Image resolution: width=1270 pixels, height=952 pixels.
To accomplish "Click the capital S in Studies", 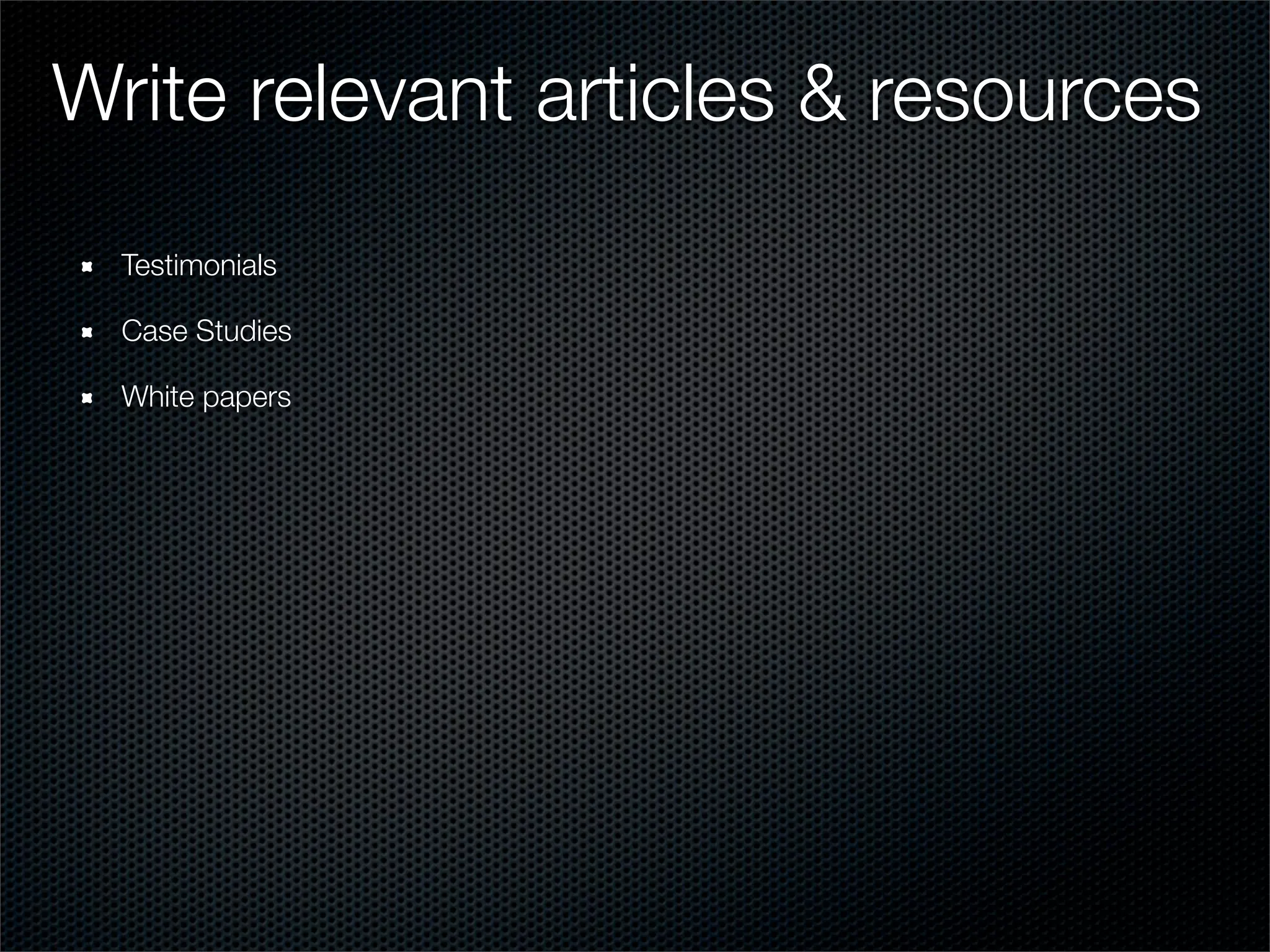I will (204, 331).
